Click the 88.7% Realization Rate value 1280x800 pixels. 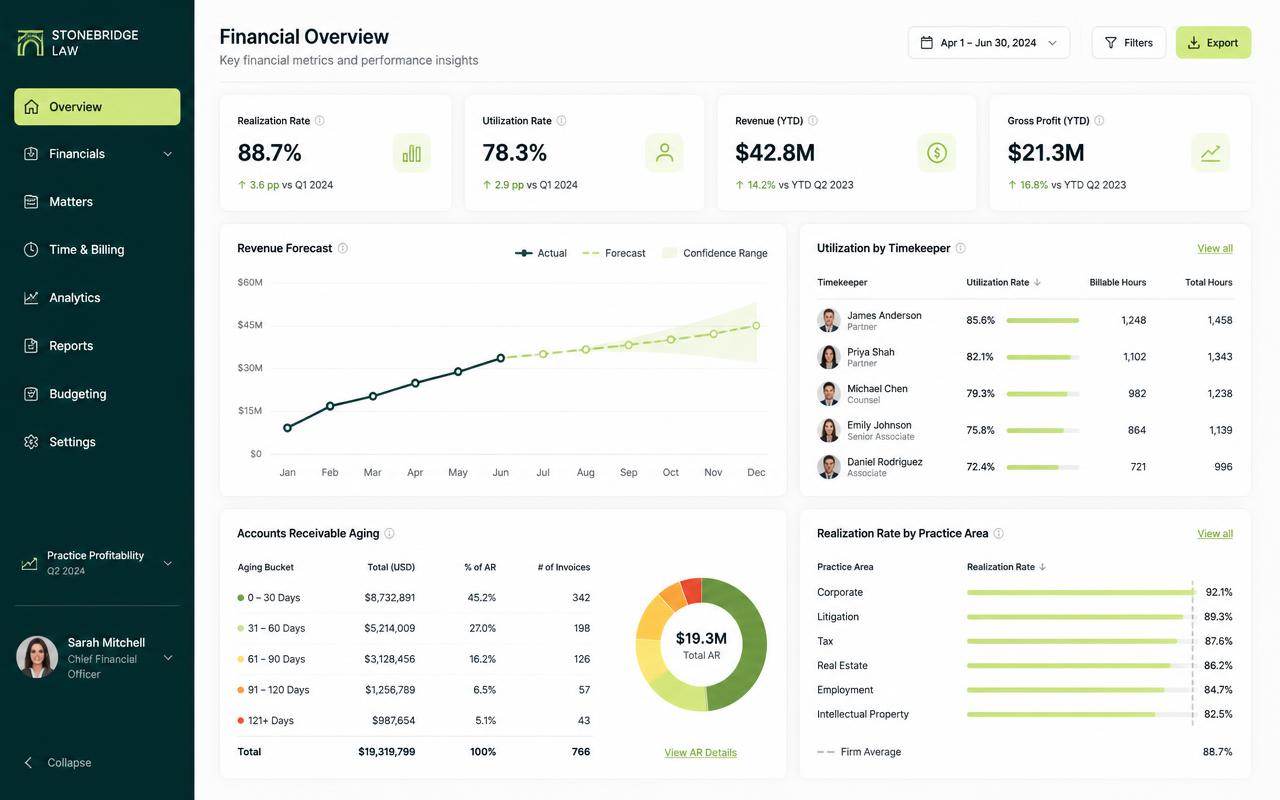pyautogui.click(x=269, y=153)
